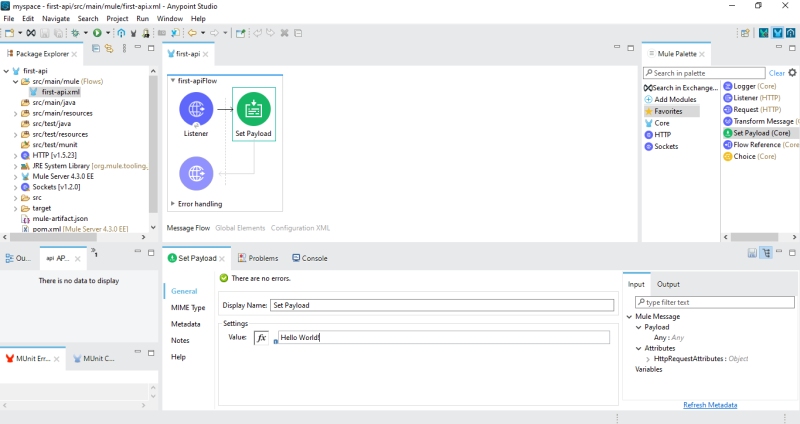Click type filter text field
The image size is (800, 424).
(x=715, y=302)
